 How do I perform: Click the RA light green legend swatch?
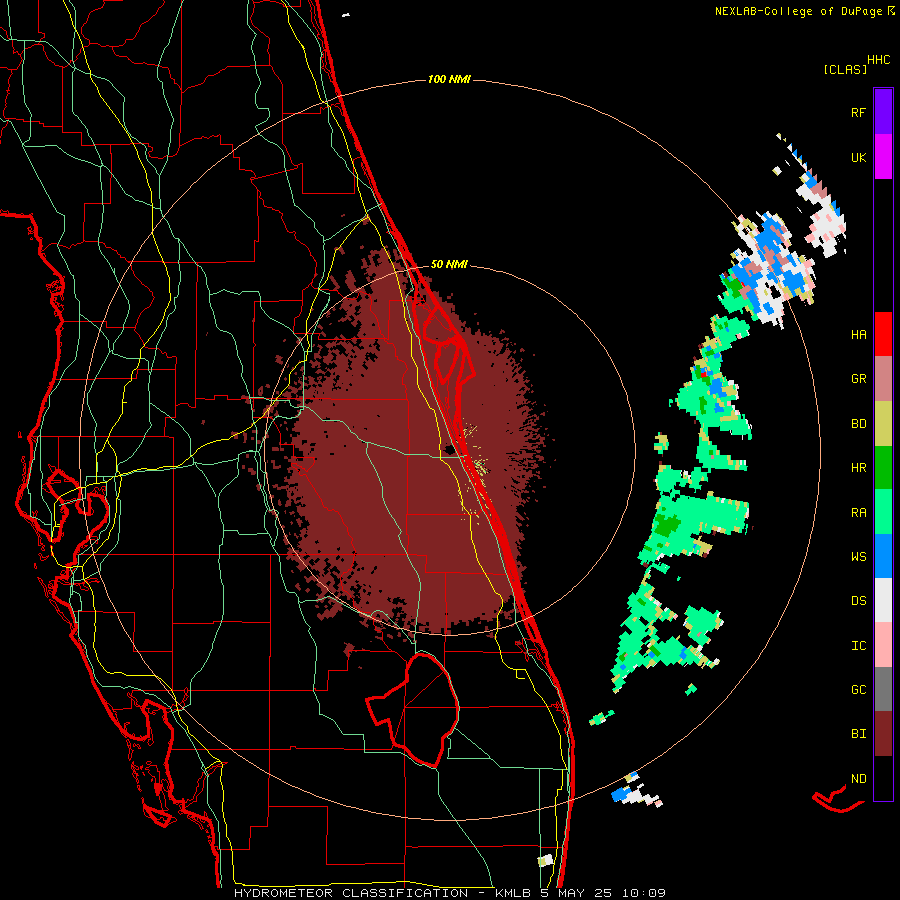tap(883, 512)
